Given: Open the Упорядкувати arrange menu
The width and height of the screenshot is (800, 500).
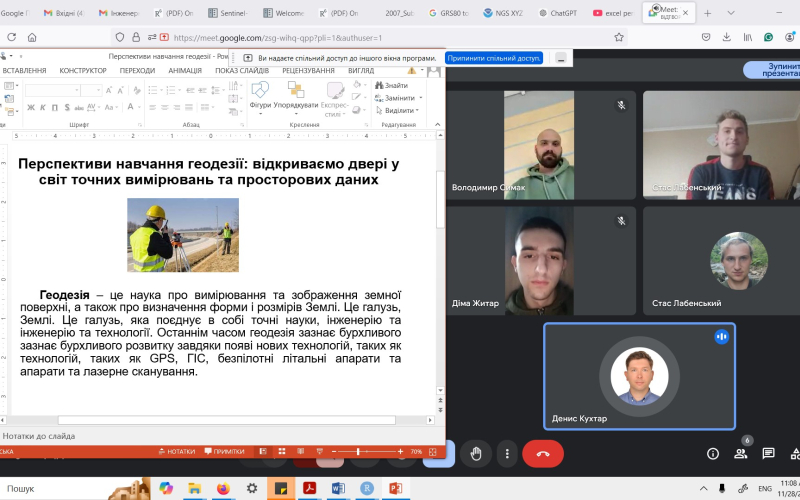Looking at the screenshot, I should tap(296, 97).
